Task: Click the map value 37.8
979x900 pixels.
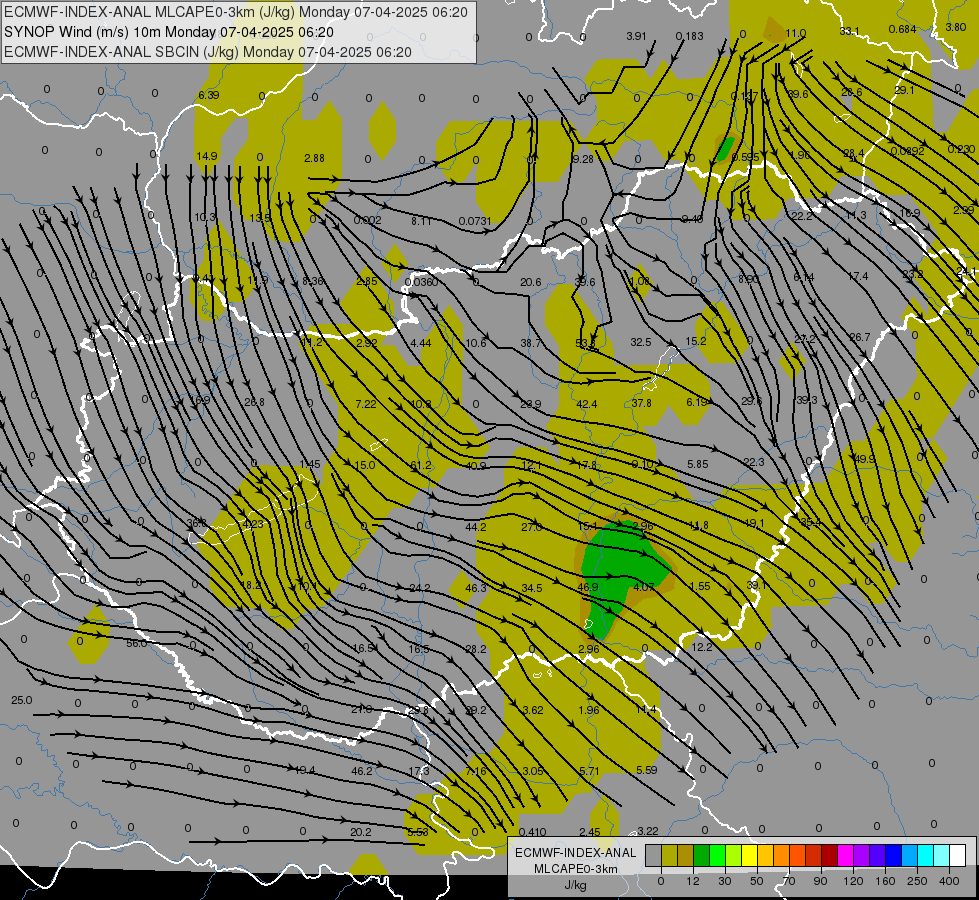Action: (641, 403)
